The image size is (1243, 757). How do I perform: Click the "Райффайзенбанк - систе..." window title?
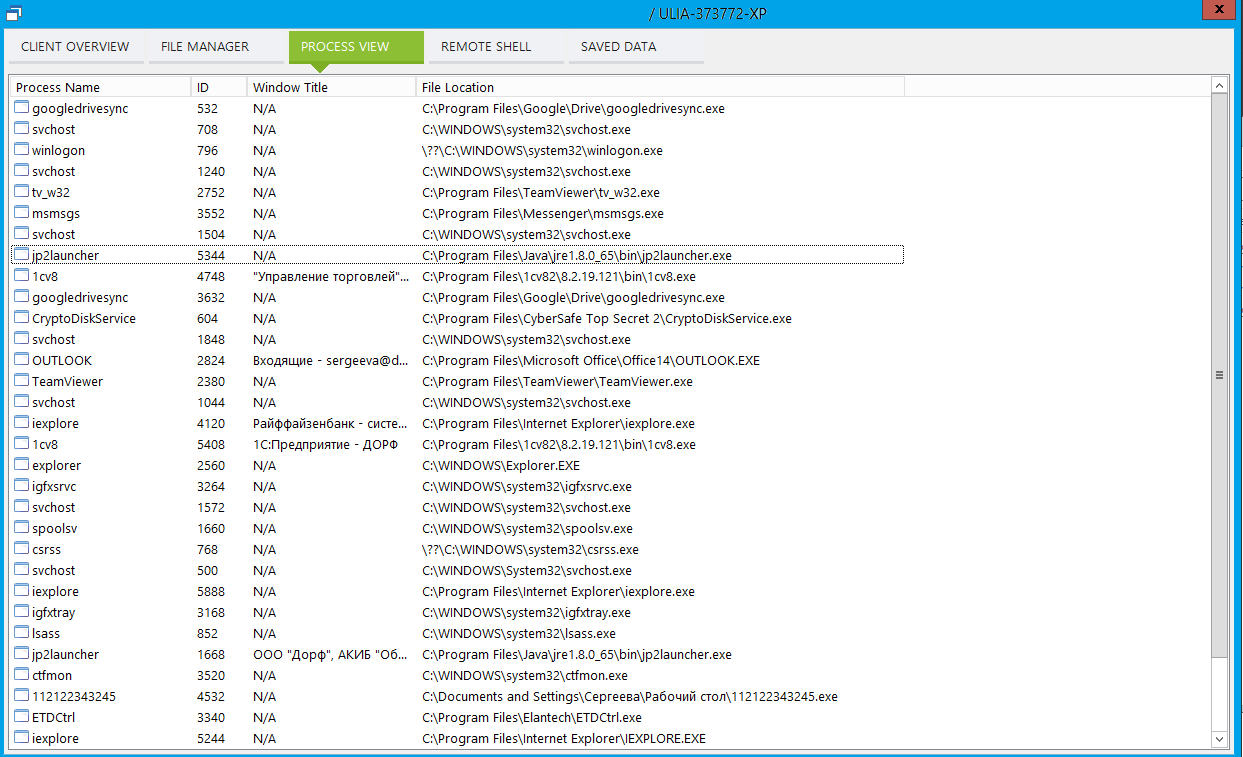click(x=331, y=423)
